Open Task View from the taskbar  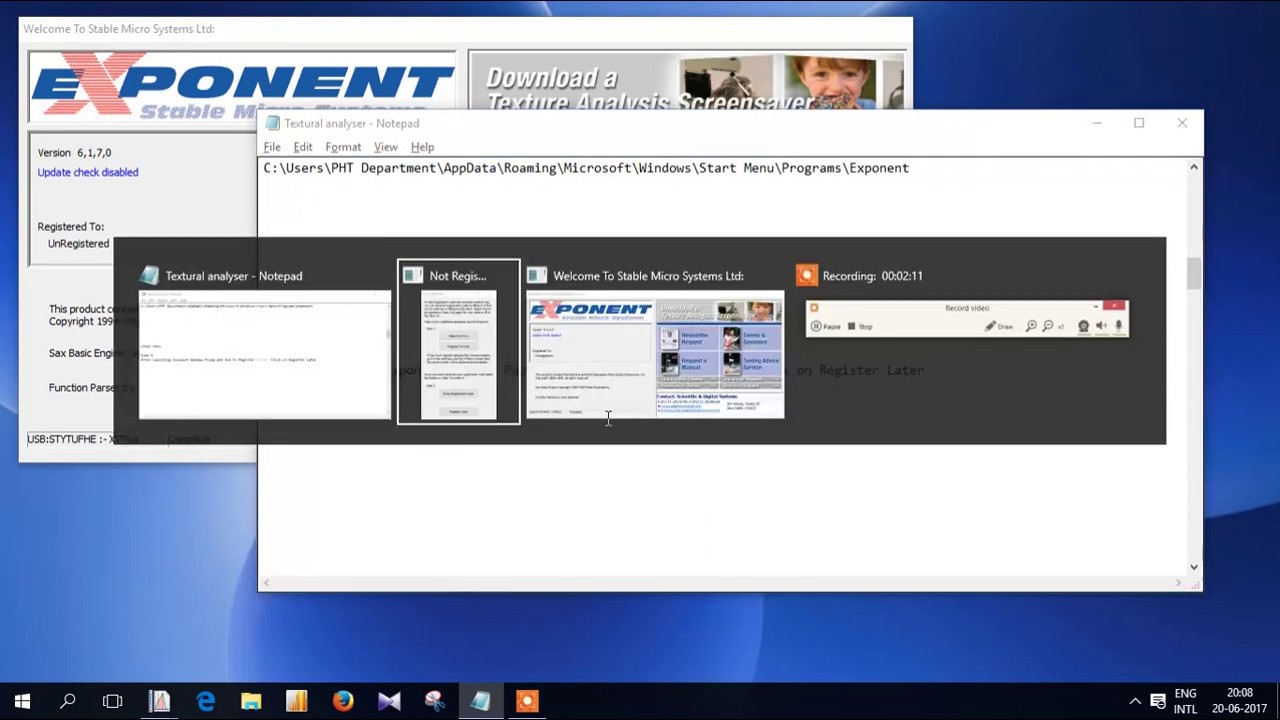(113, 701)
